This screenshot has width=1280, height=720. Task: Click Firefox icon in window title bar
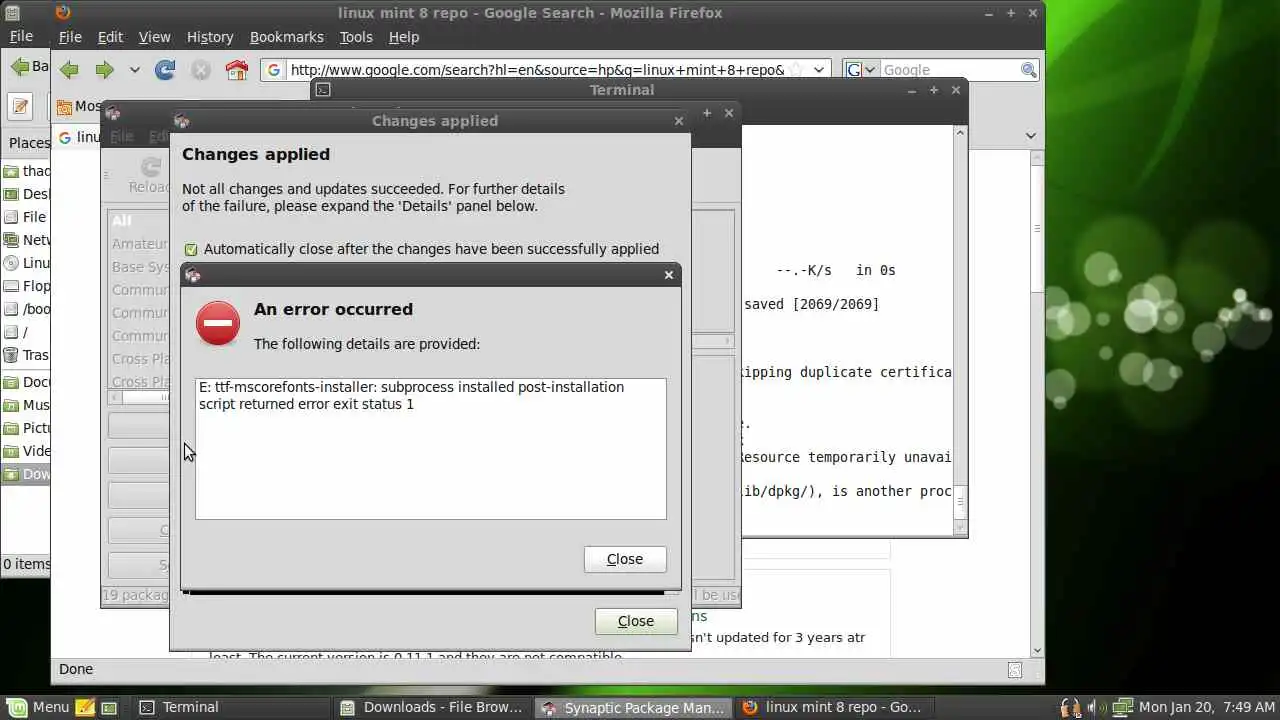point(63,13)
